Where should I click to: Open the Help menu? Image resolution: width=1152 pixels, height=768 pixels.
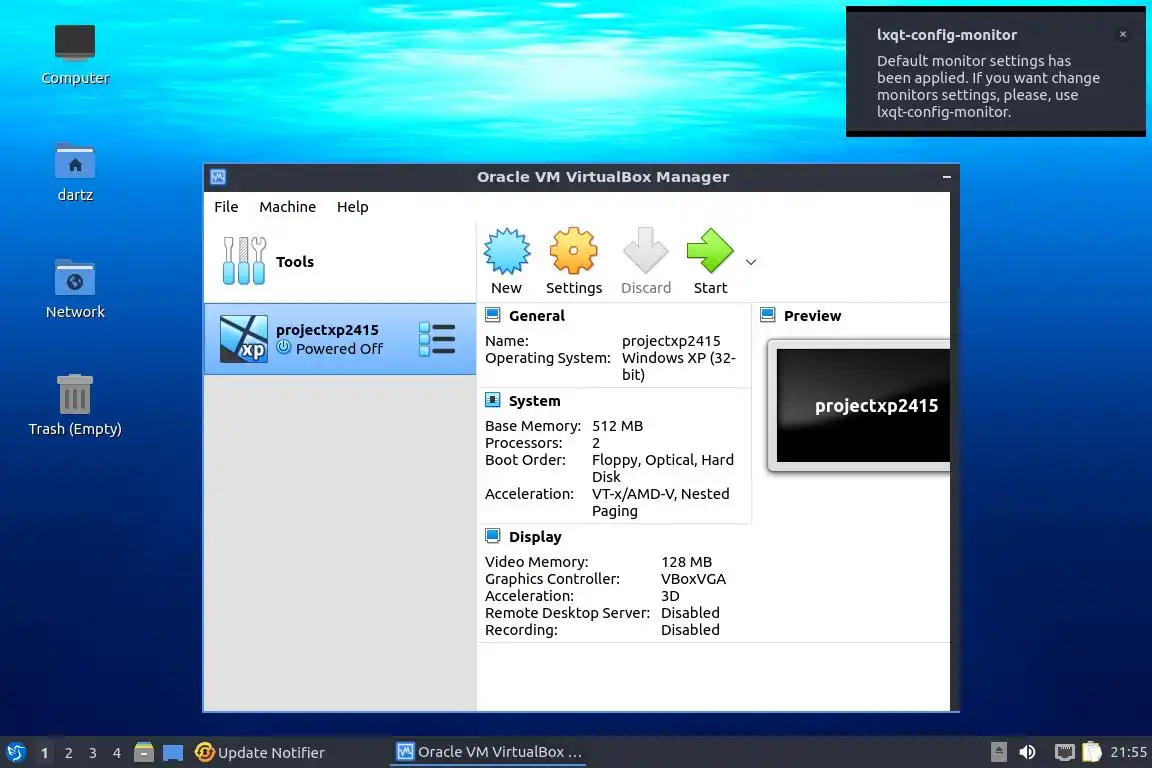coord(353,207)
